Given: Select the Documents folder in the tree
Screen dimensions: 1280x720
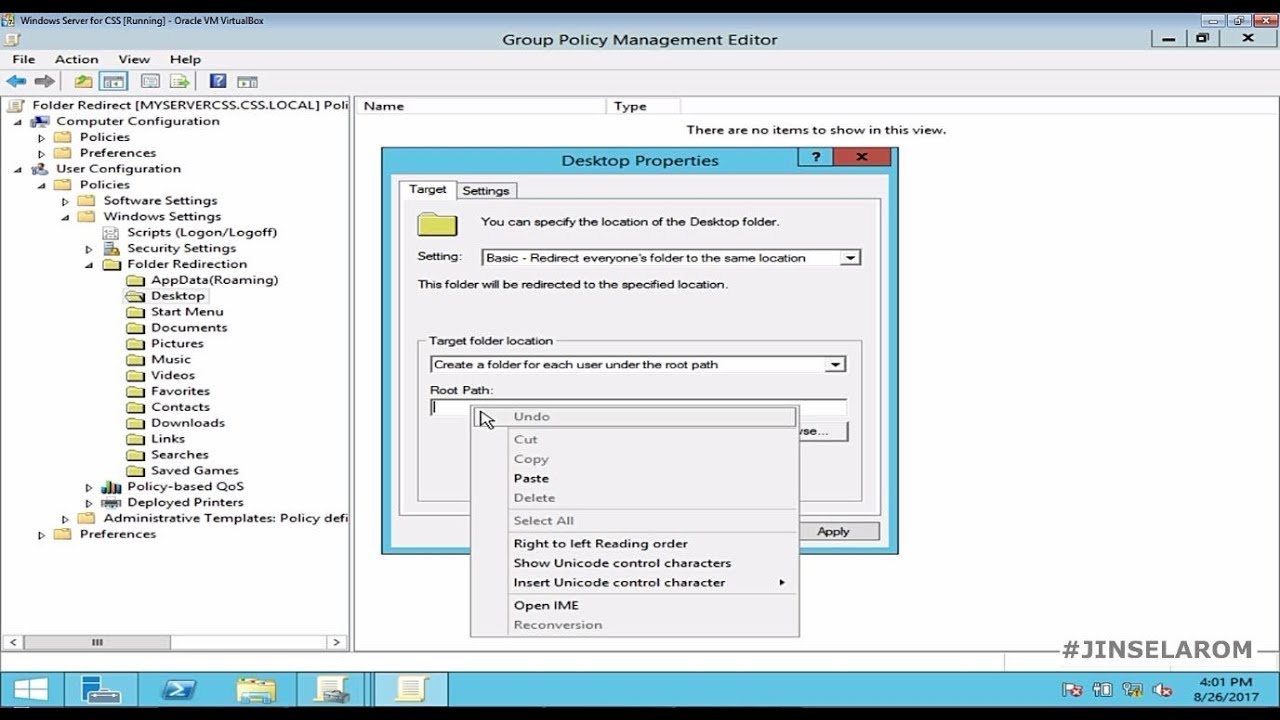Looking at the screenshot, I should point(189,328).
